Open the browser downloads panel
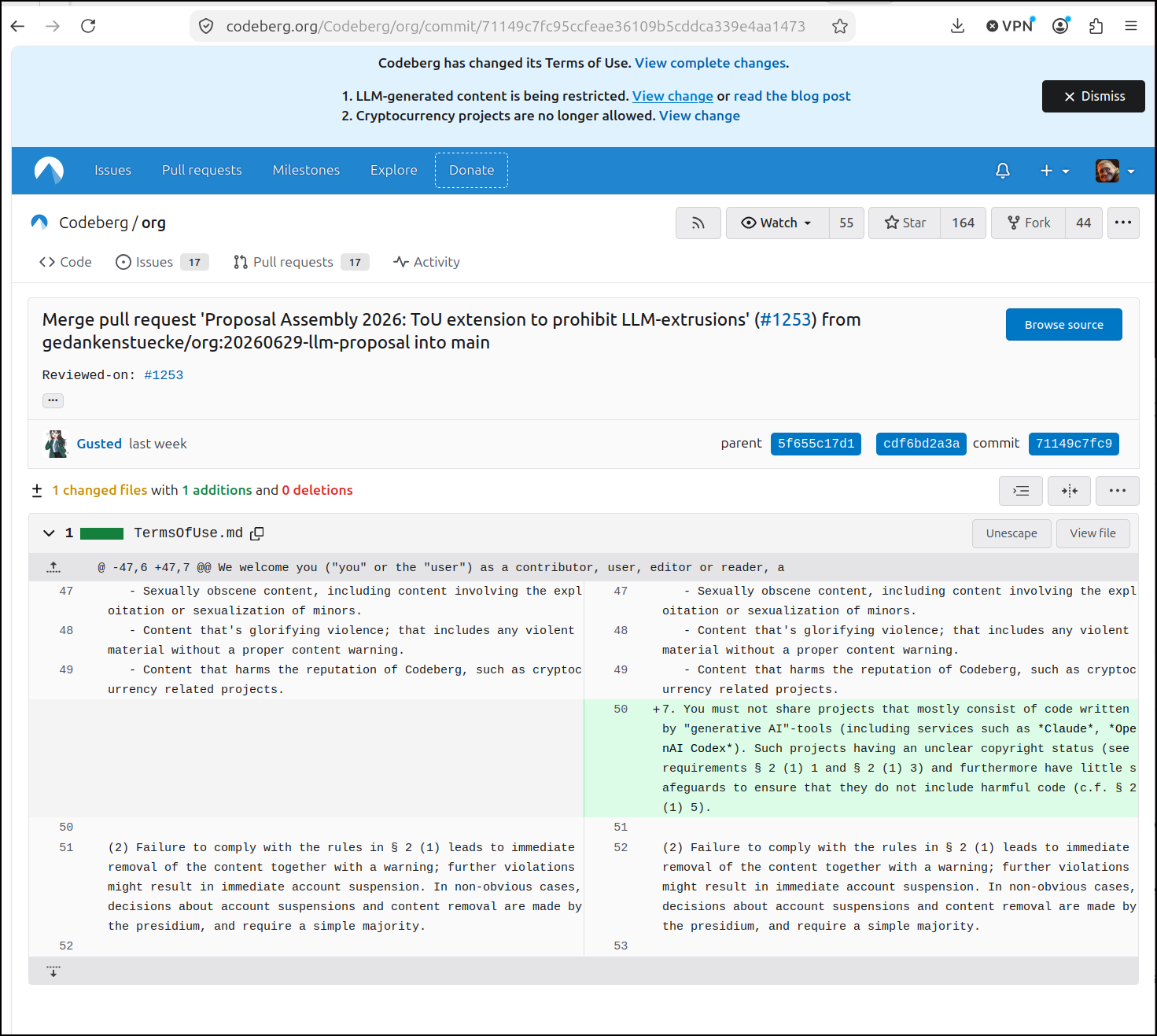The image size is (1157, 1036). tap(957, 26)
